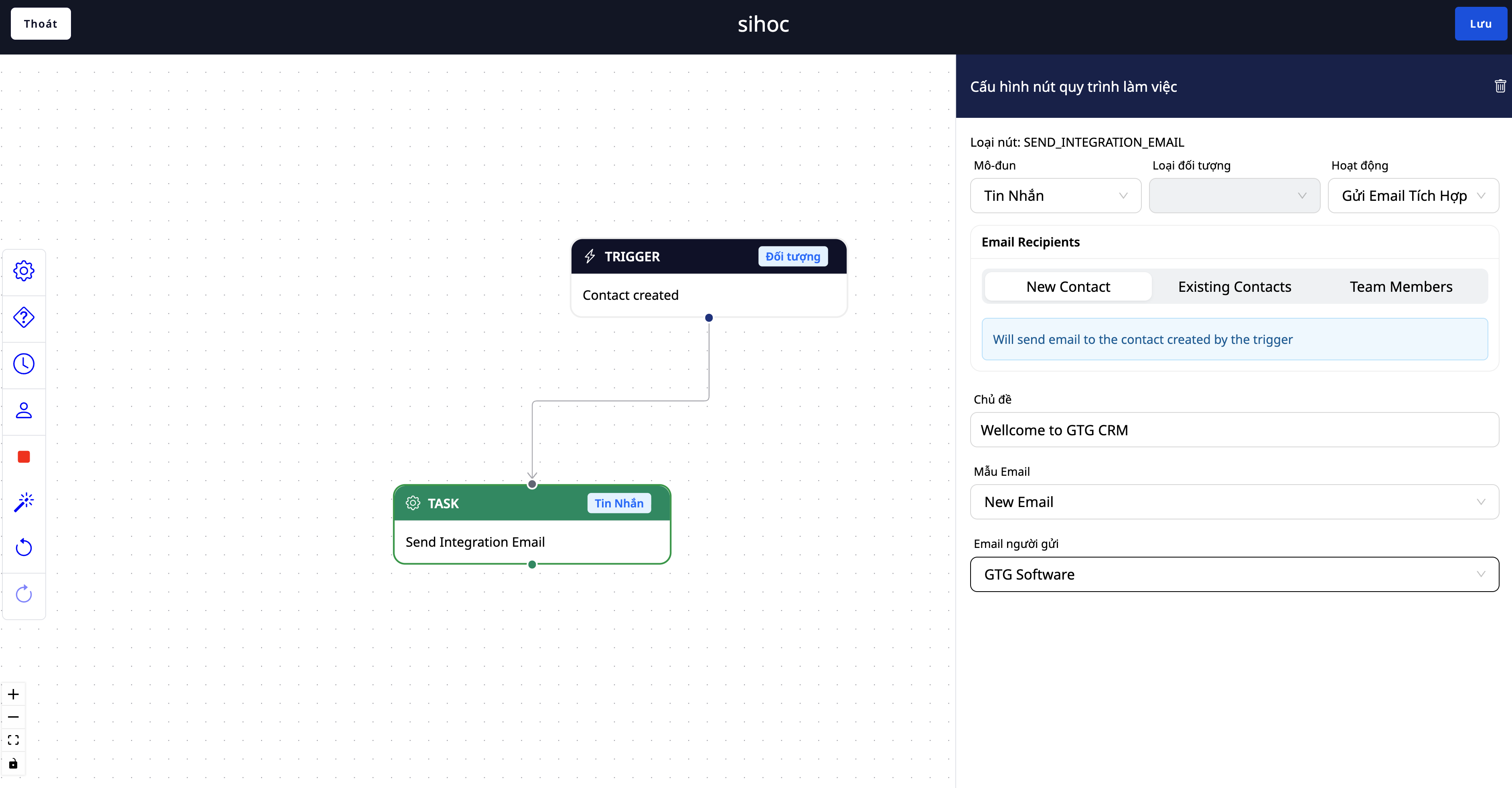Delete node using trash icon
The image size is (1512, 788).
click(1500, 86)
